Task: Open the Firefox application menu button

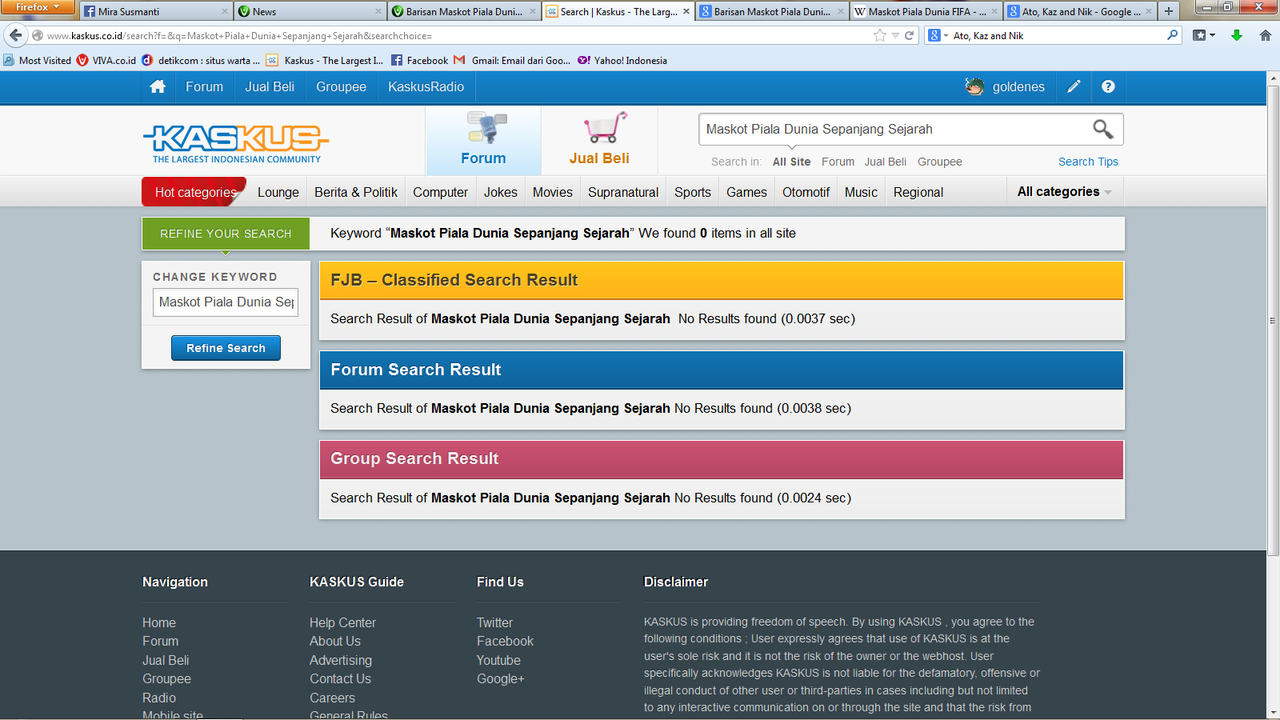Action: pyautogui.click(x=38, y=7)
